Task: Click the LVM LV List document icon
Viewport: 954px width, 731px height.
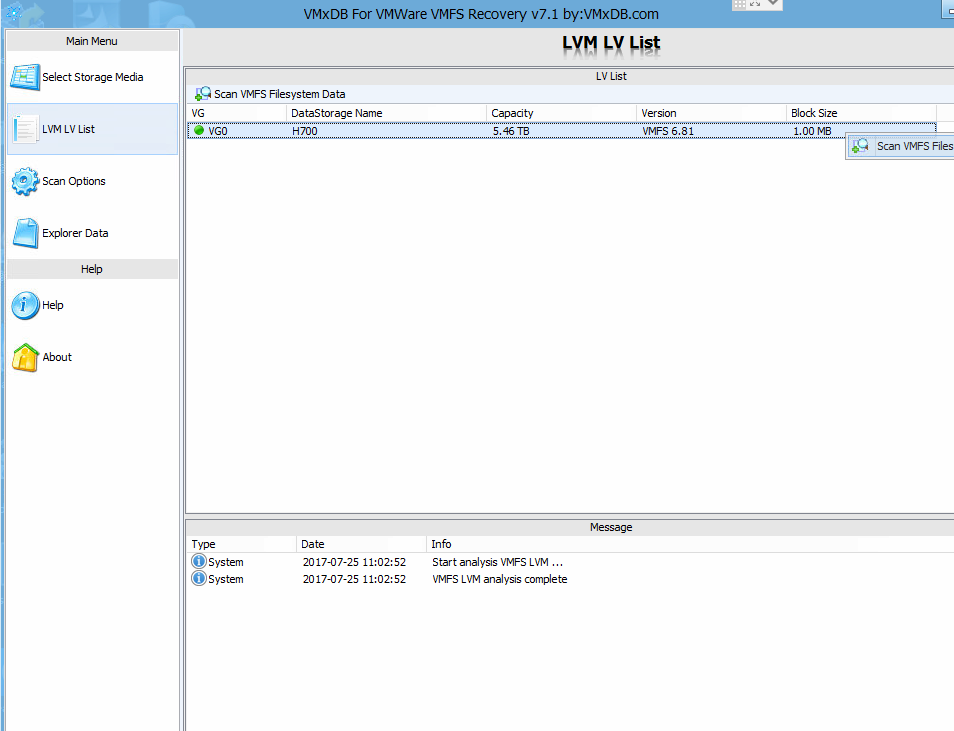Action: [26, 129]
